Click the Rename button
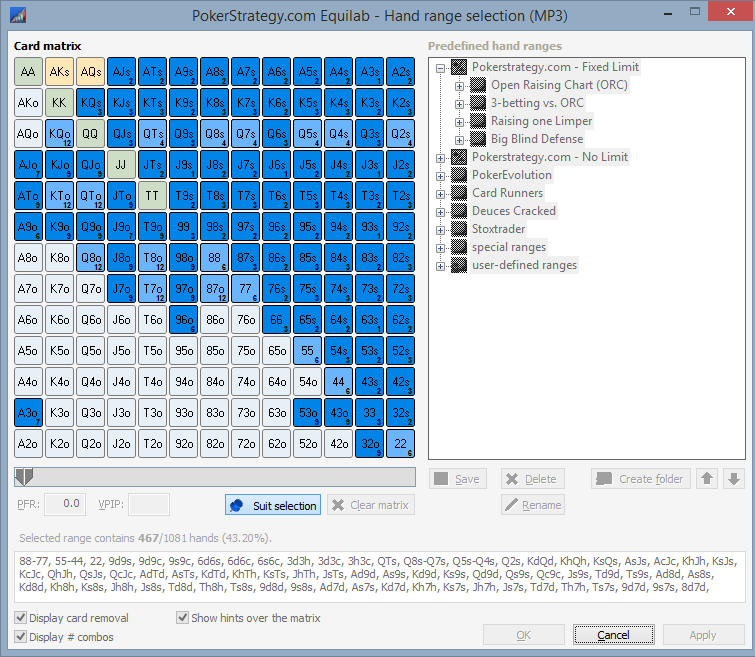Image resolution: width=755 pixels, height=657 pixels. click(533, 505)
